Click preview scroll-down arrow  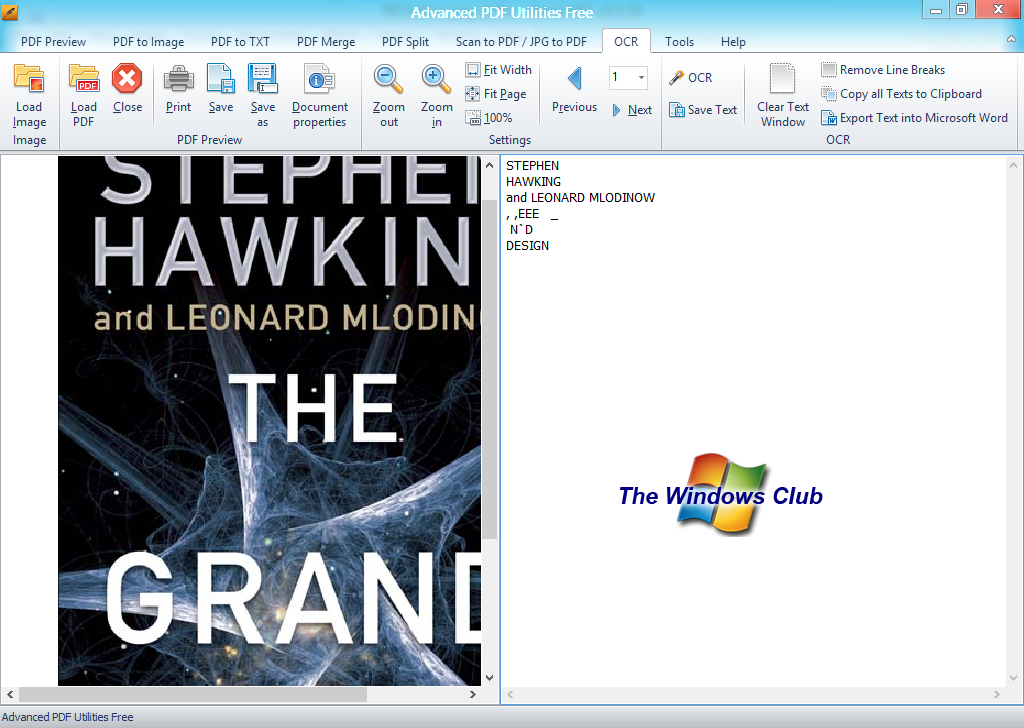coord(490,678)
